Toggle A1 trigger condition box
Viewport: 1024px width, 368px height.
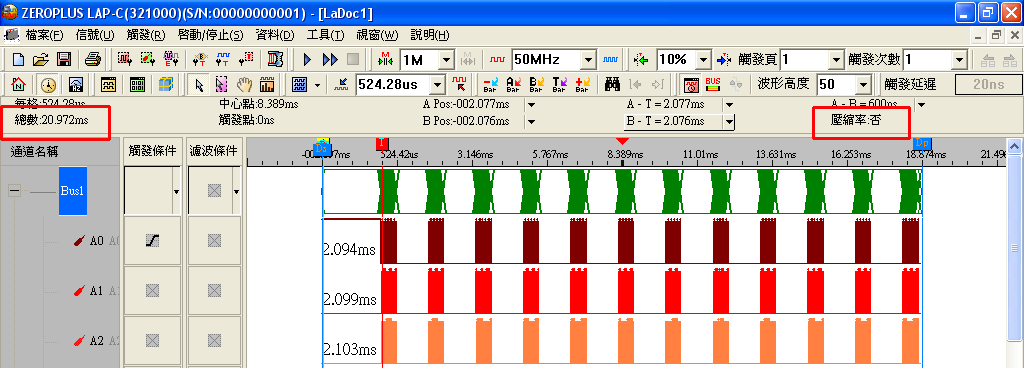click(152, 290)
